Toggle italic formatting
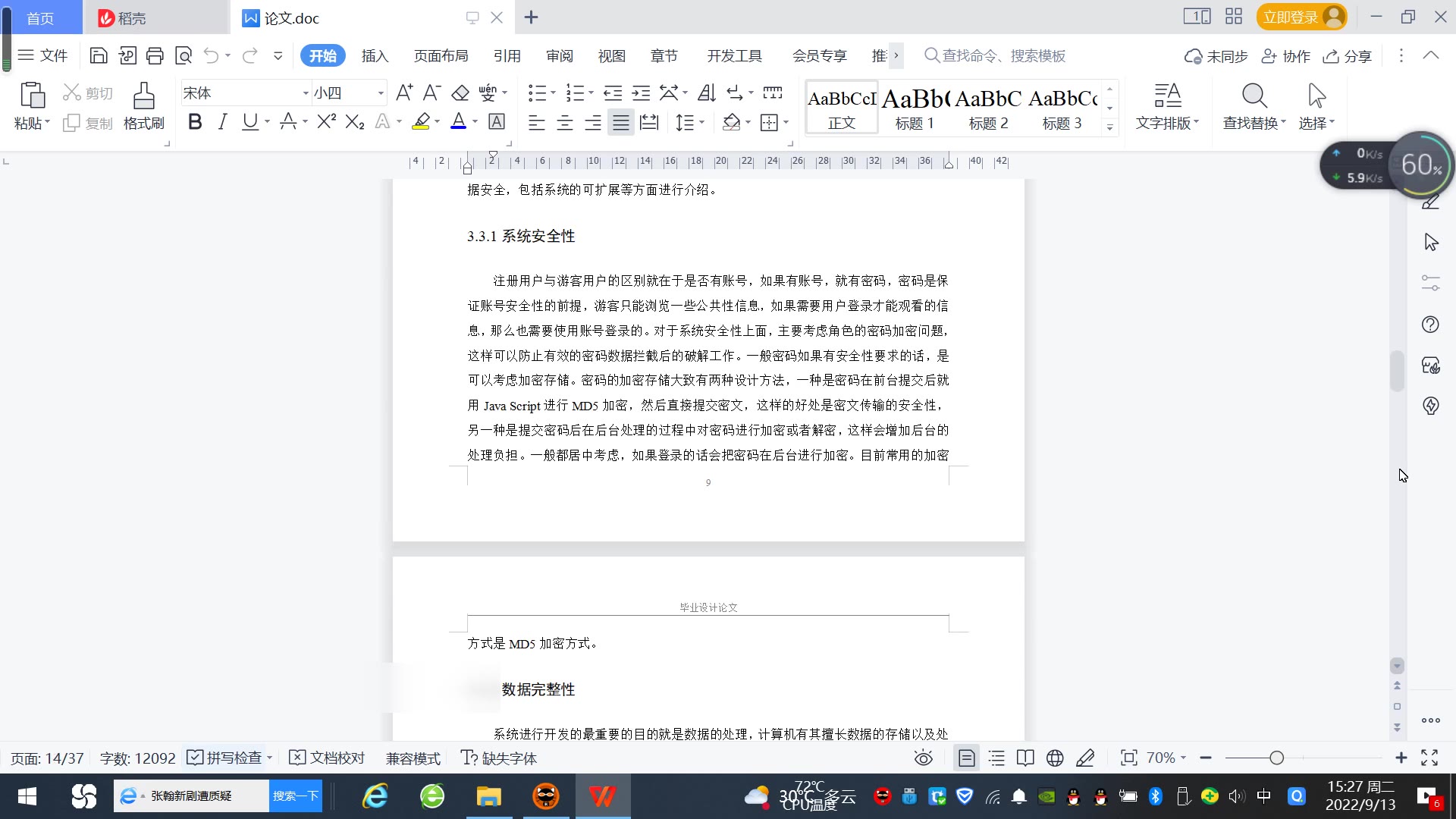The height and width of the screenshot is (819, 1456). pos(222,122)
